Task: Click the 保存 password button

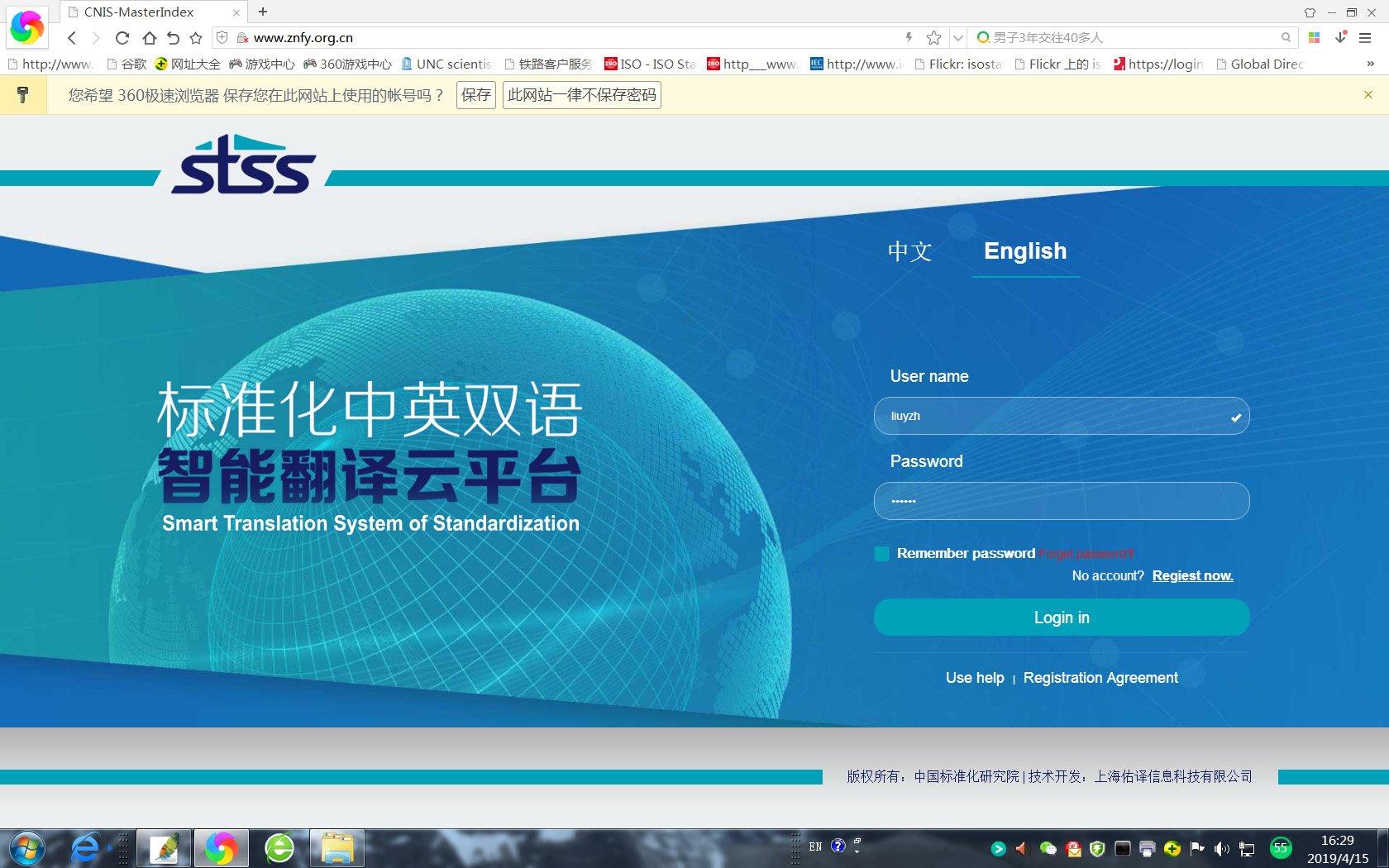Action: tap(475, 95)
